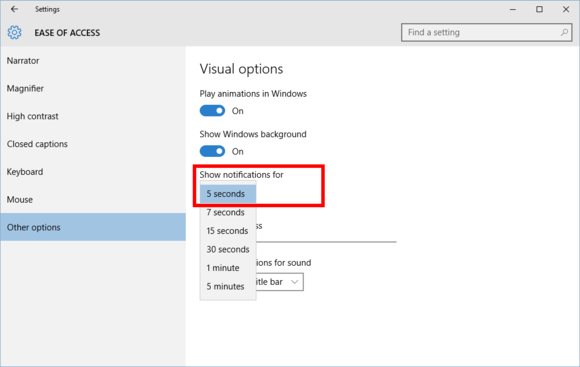Screen dimensions: 580x367
Task: Focus the Find a setting search box
Action: point(486,33)
